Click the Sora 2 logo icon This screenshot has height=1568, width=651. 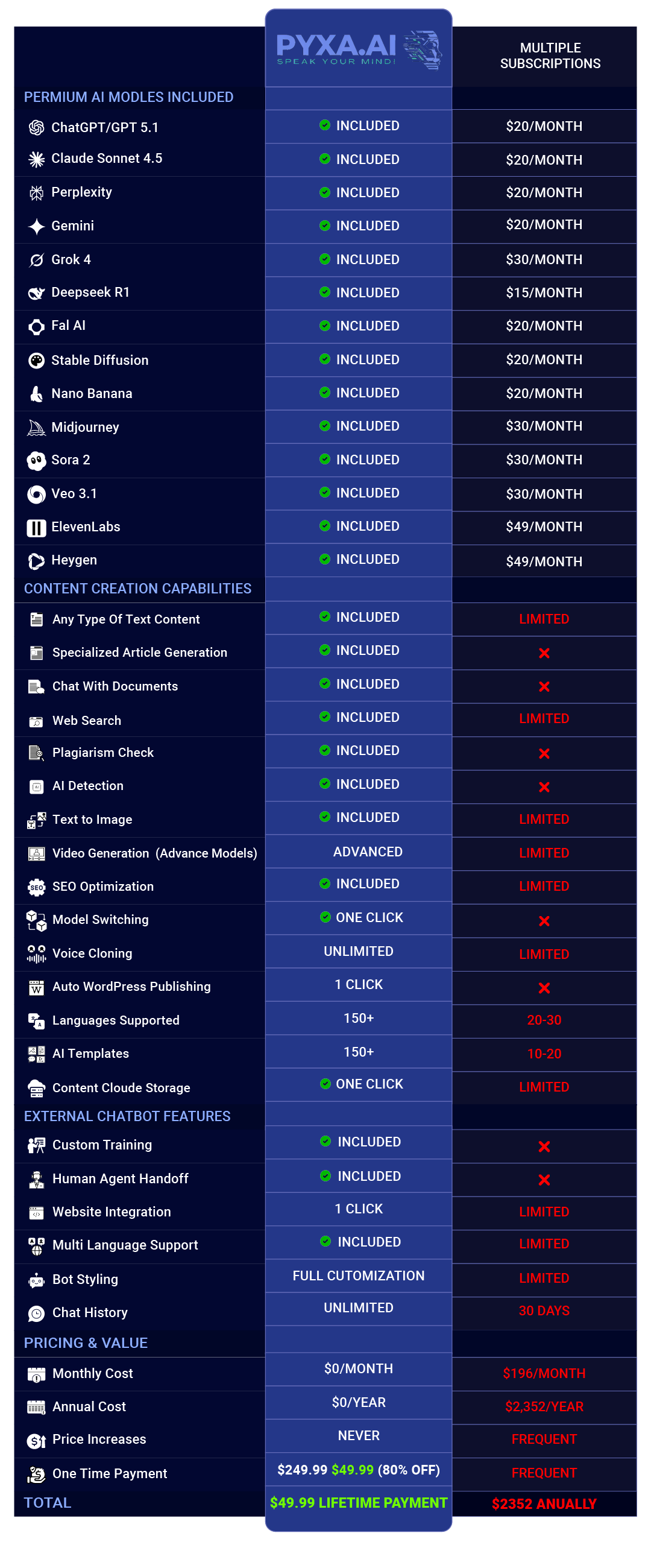pos(37,461)
